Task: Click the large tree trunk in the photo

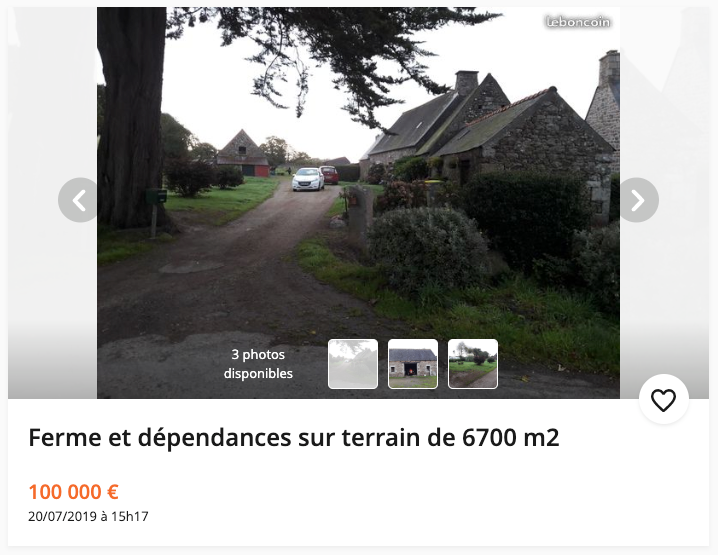Action: pyautogui.click(x=132, y=118)
